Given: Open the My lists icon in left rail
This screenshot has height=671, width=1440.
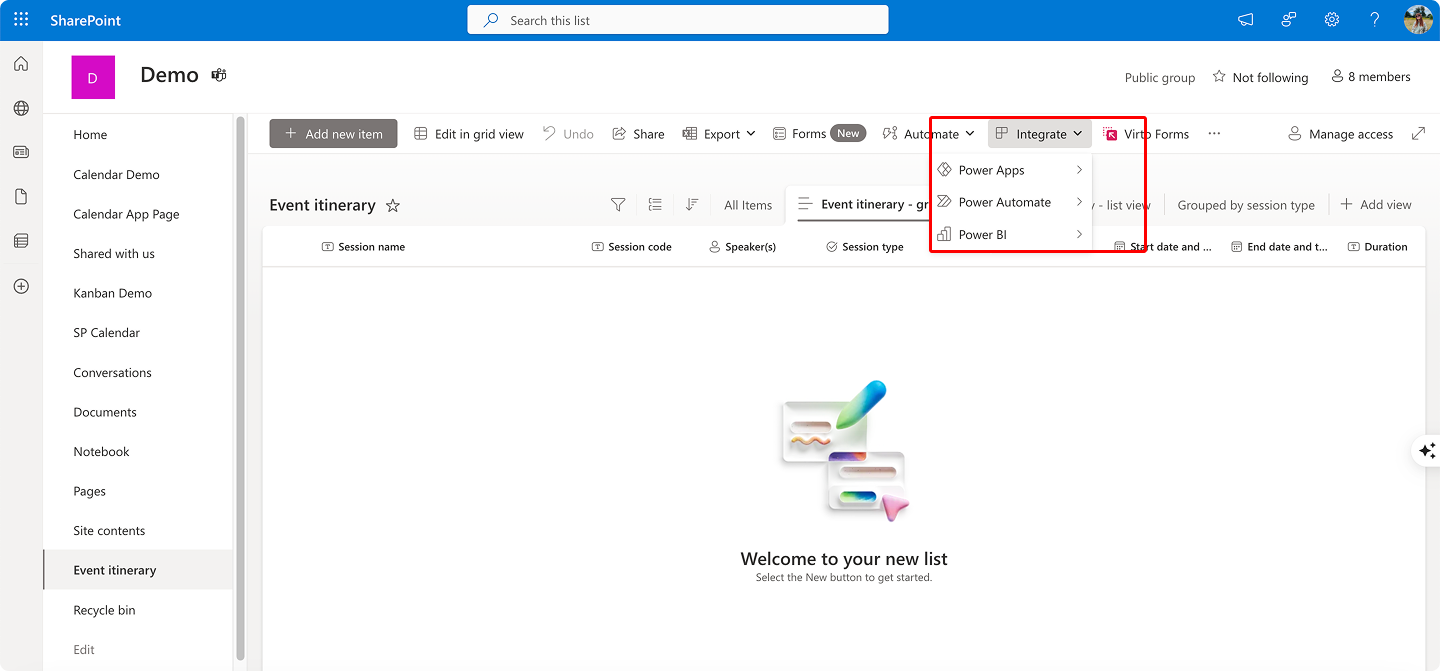Looking at the screenshot, I should pyautogui.click(x=21, y=241).
